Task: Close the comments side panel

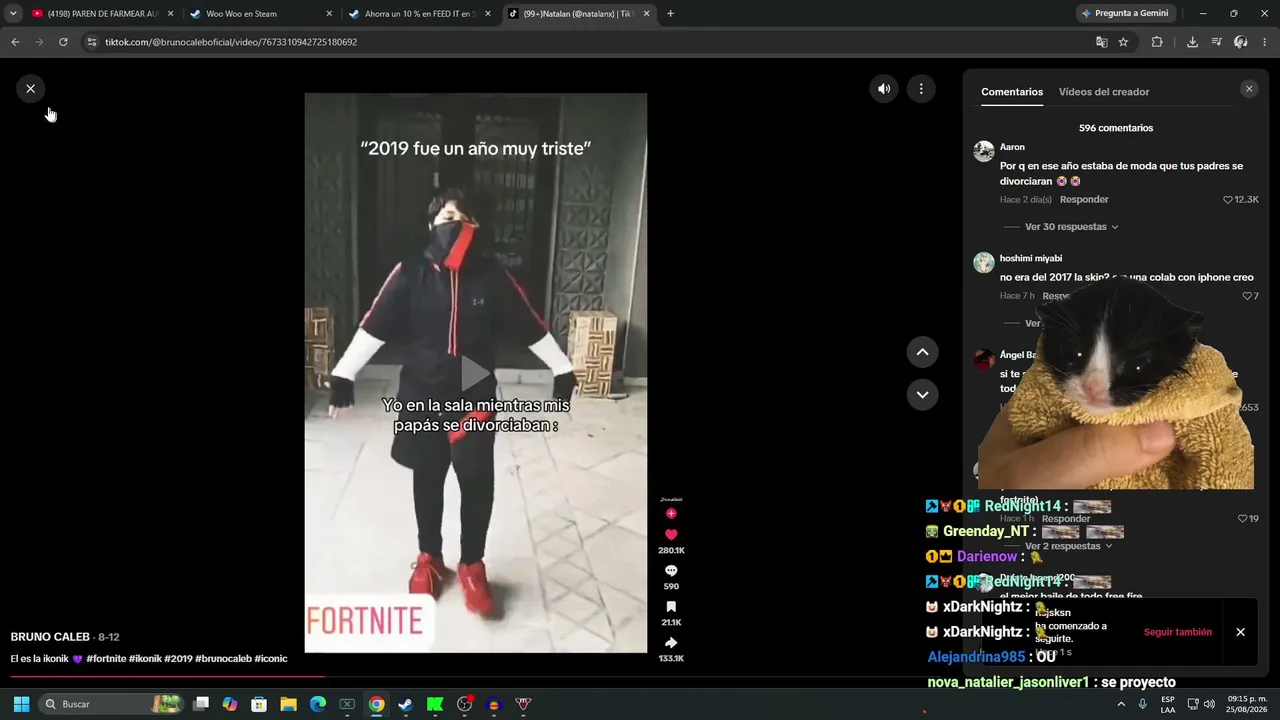Action: click(x=1248, y=89)
